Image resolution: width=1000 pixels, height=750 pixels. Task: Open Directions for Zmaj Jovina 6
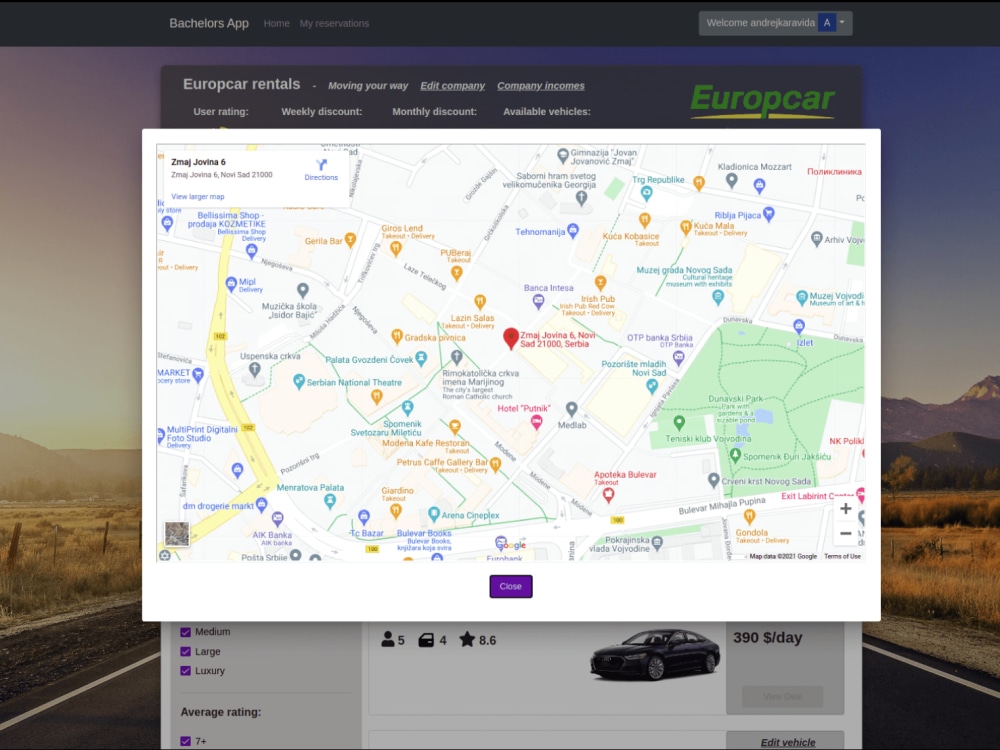click(321, 170)
